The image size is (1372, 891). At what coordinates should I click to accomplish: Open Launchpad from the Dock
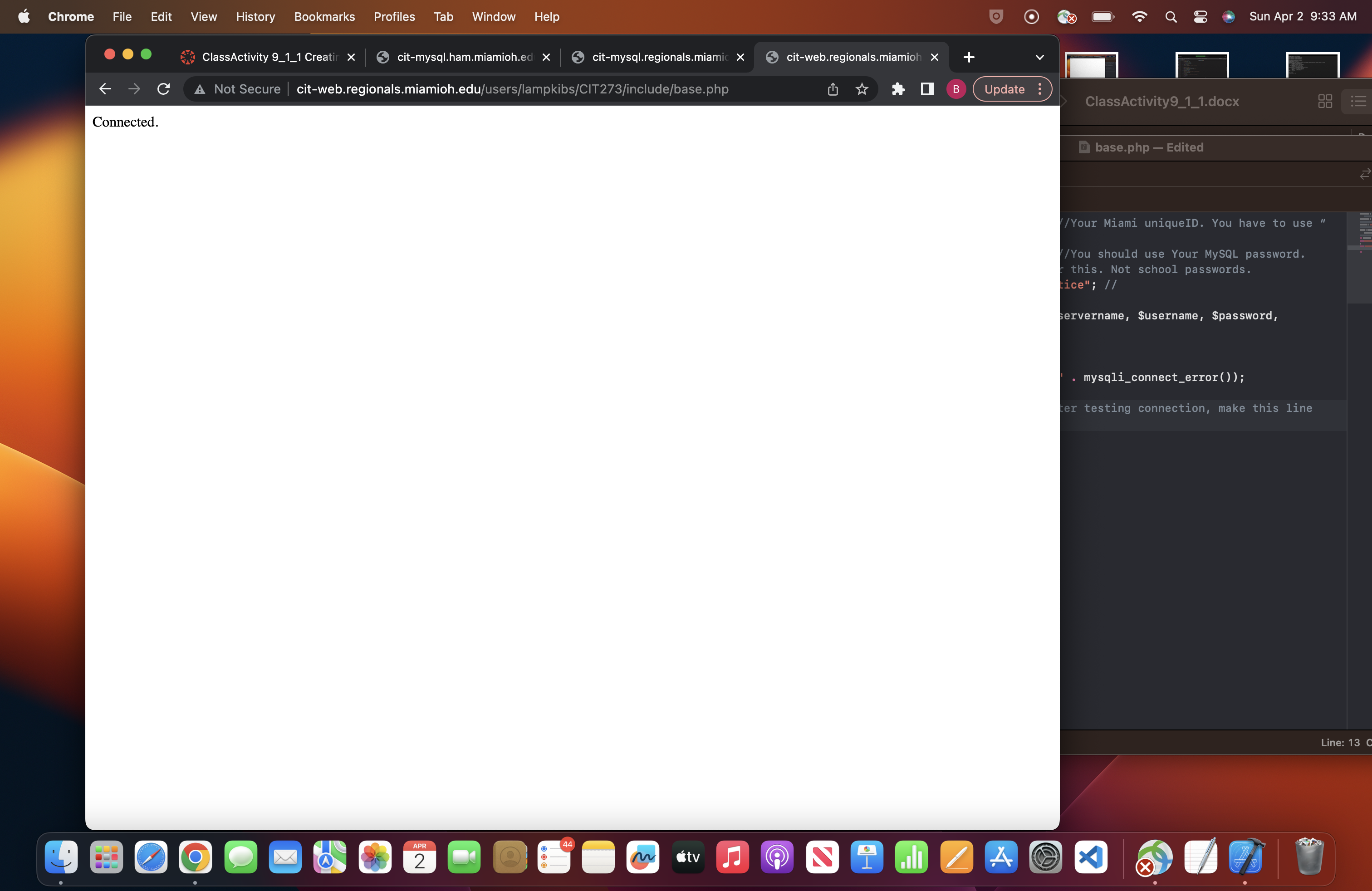(x=106, y=857)
